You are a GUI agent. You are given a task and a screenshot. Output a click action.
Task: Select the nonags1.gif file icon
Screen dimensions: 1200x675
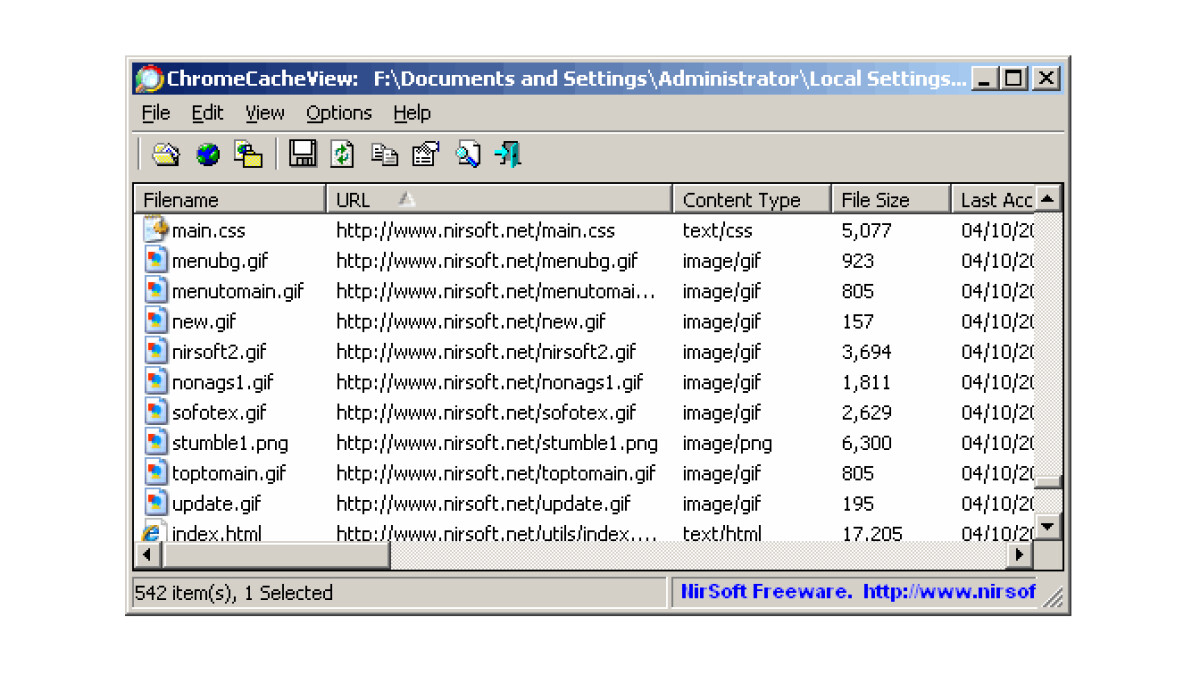pos(155,382)
